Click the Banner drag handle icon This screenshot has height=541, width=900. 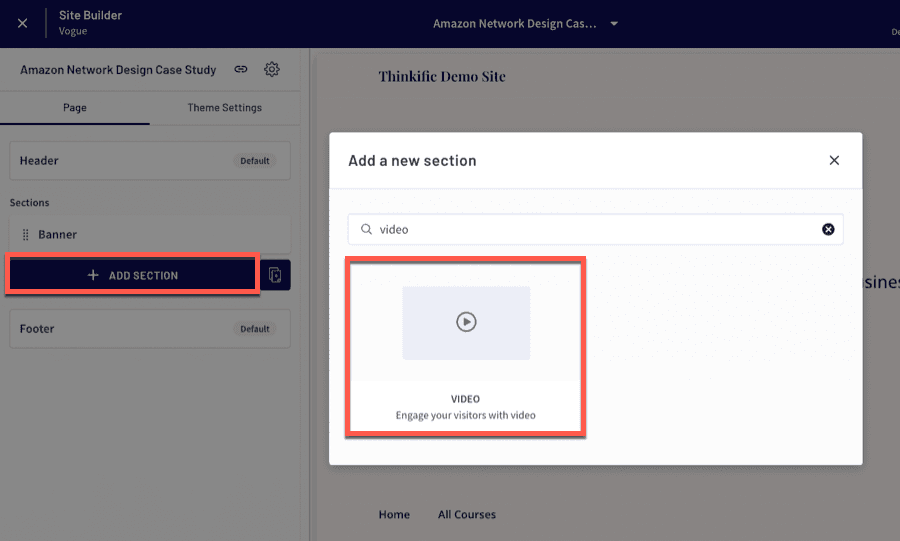coord(25,235)
